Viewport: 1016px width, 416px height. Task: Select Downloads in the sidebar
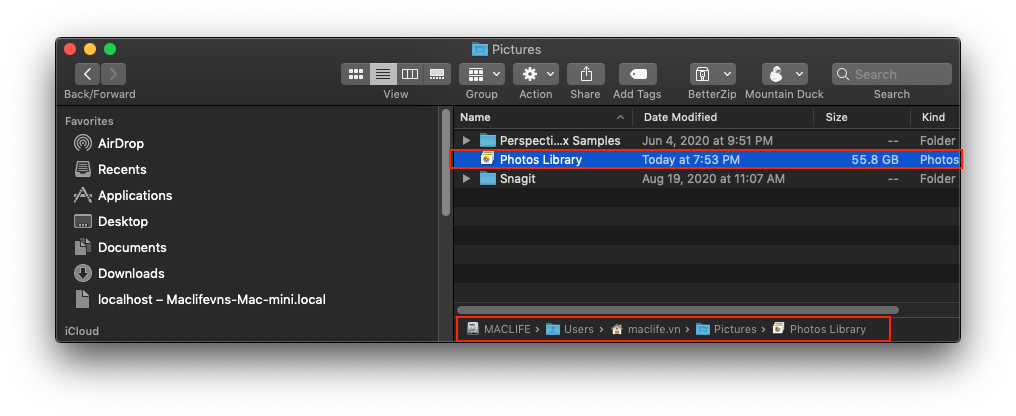tap(130, 273)
